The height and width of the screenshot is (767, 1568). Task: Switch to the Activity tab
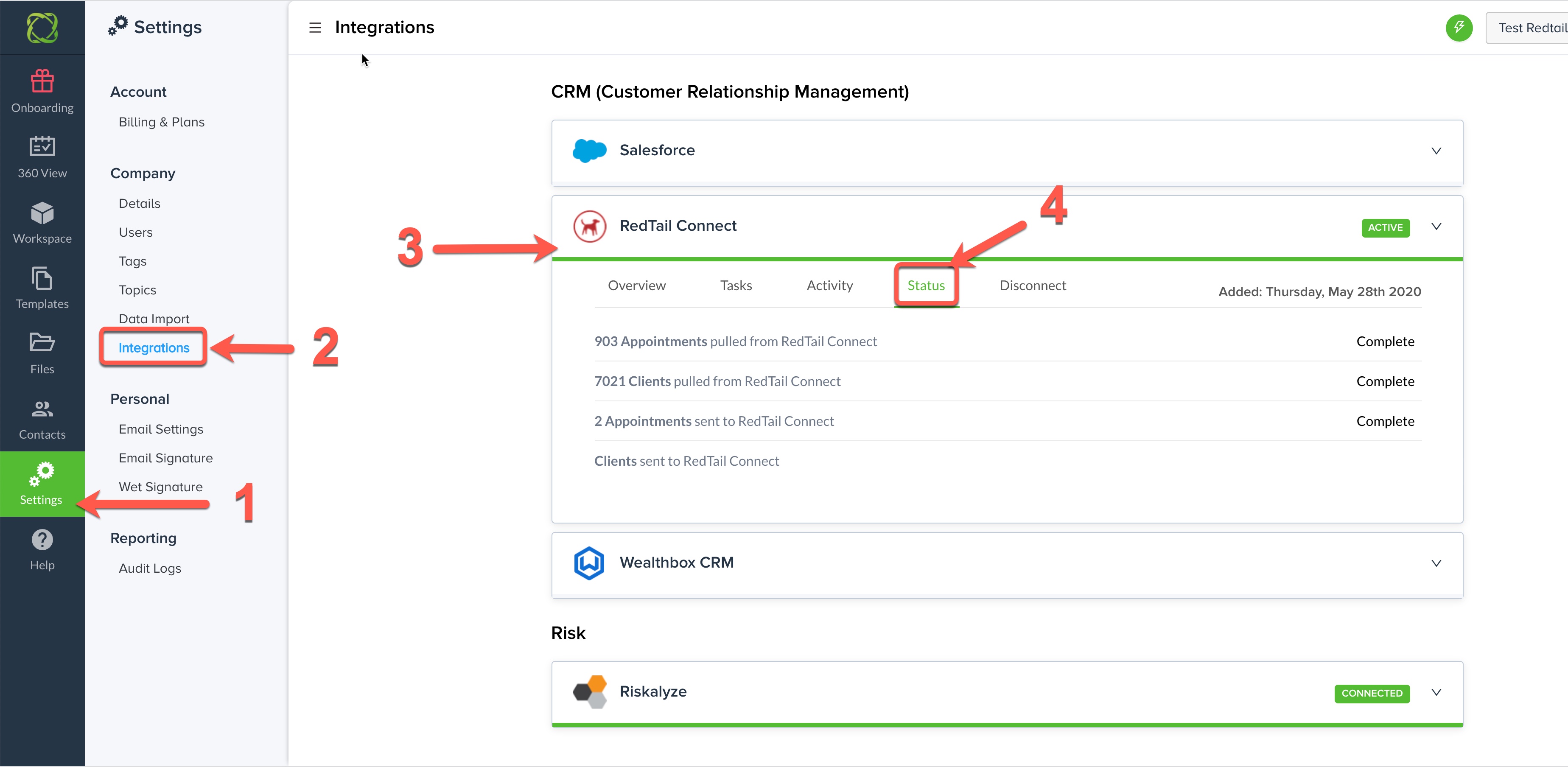(x=829, y=286)
